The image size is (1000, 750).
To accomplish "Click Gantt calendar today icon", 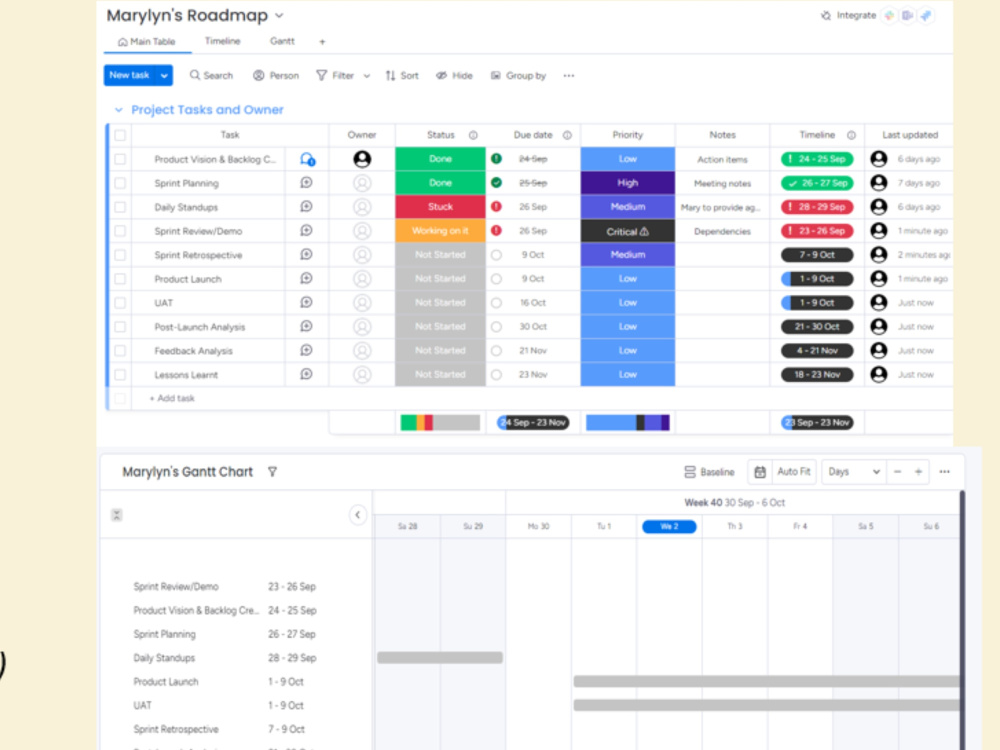I will [x=760, y=472].
